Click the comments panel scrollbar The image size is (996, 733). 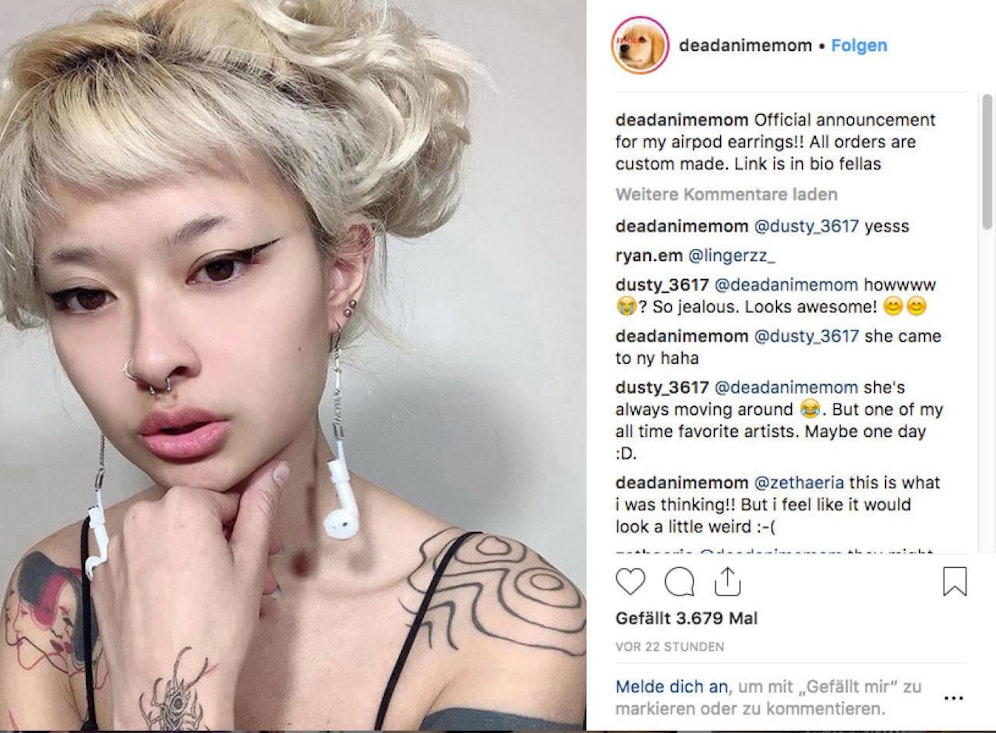tap(986, 161)
